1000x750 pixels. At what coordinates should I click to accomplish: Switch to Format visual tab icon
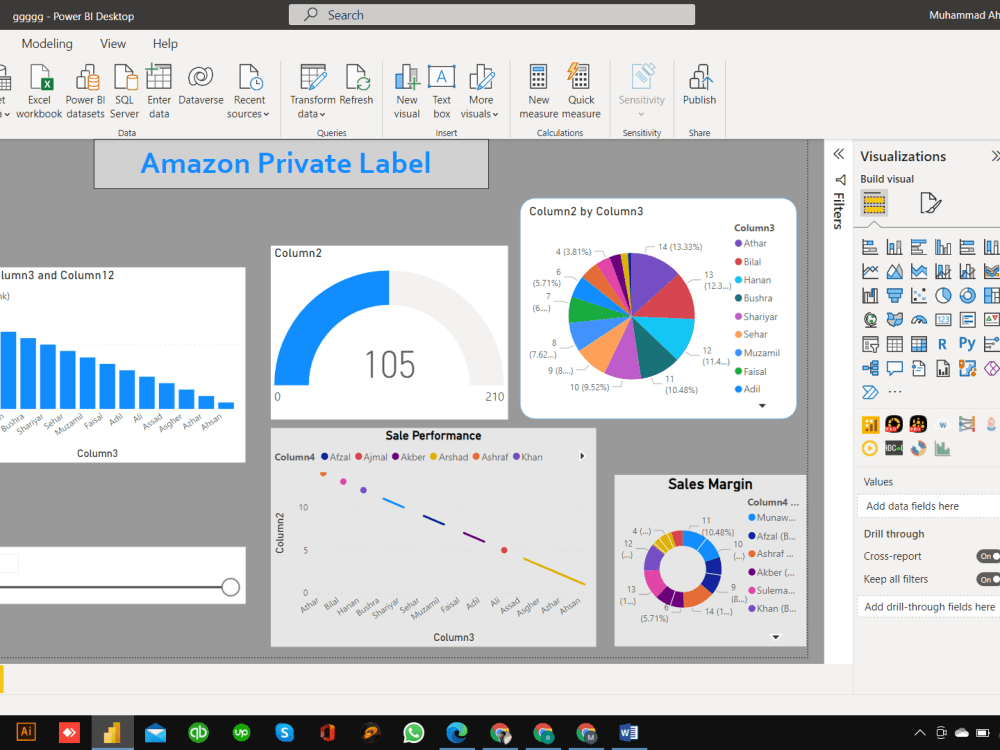tap(930, 203)
